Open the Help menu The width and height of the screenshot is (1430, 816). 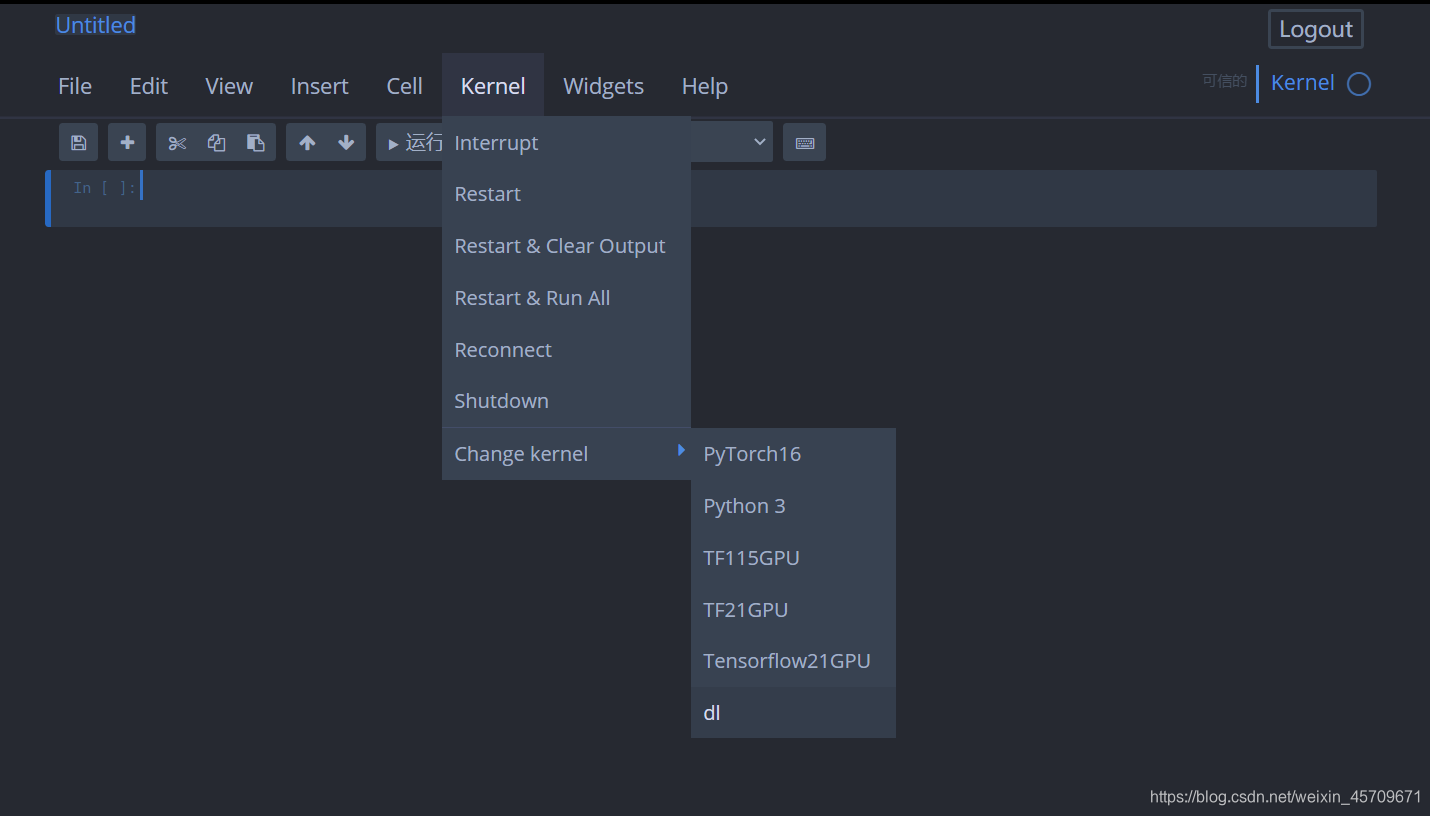(705, 86)
